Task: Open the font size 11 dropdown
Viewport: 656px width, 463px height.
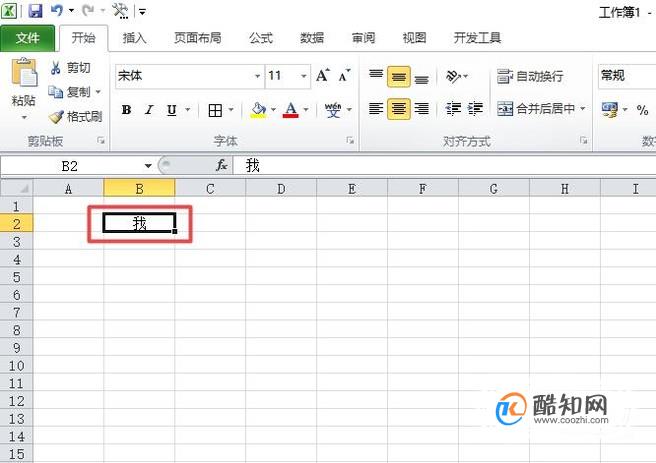Action: 304,76
